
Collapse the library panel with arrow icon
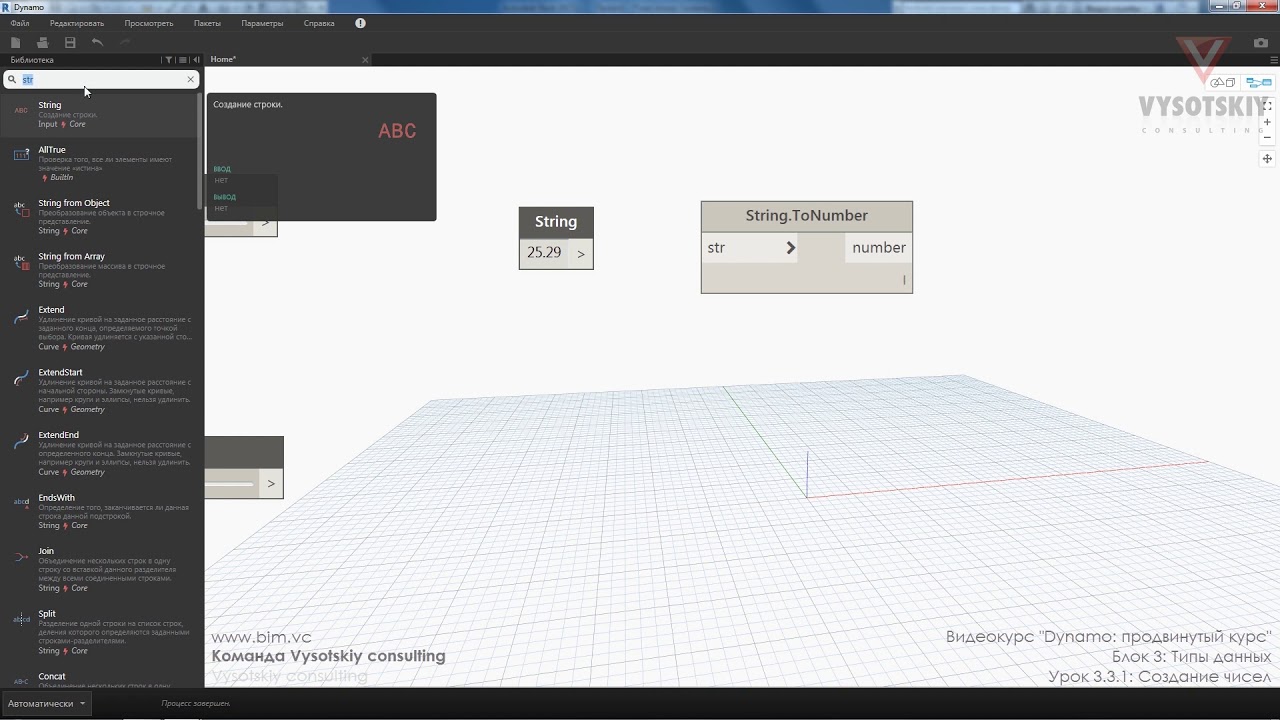point(196,60)
